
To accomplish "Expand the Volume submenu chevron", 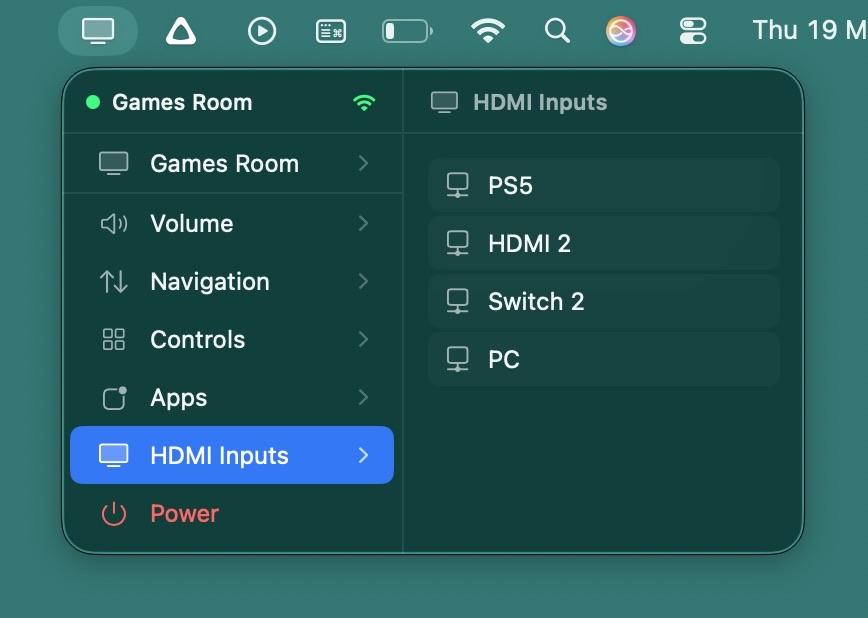I will coord(363,223).
